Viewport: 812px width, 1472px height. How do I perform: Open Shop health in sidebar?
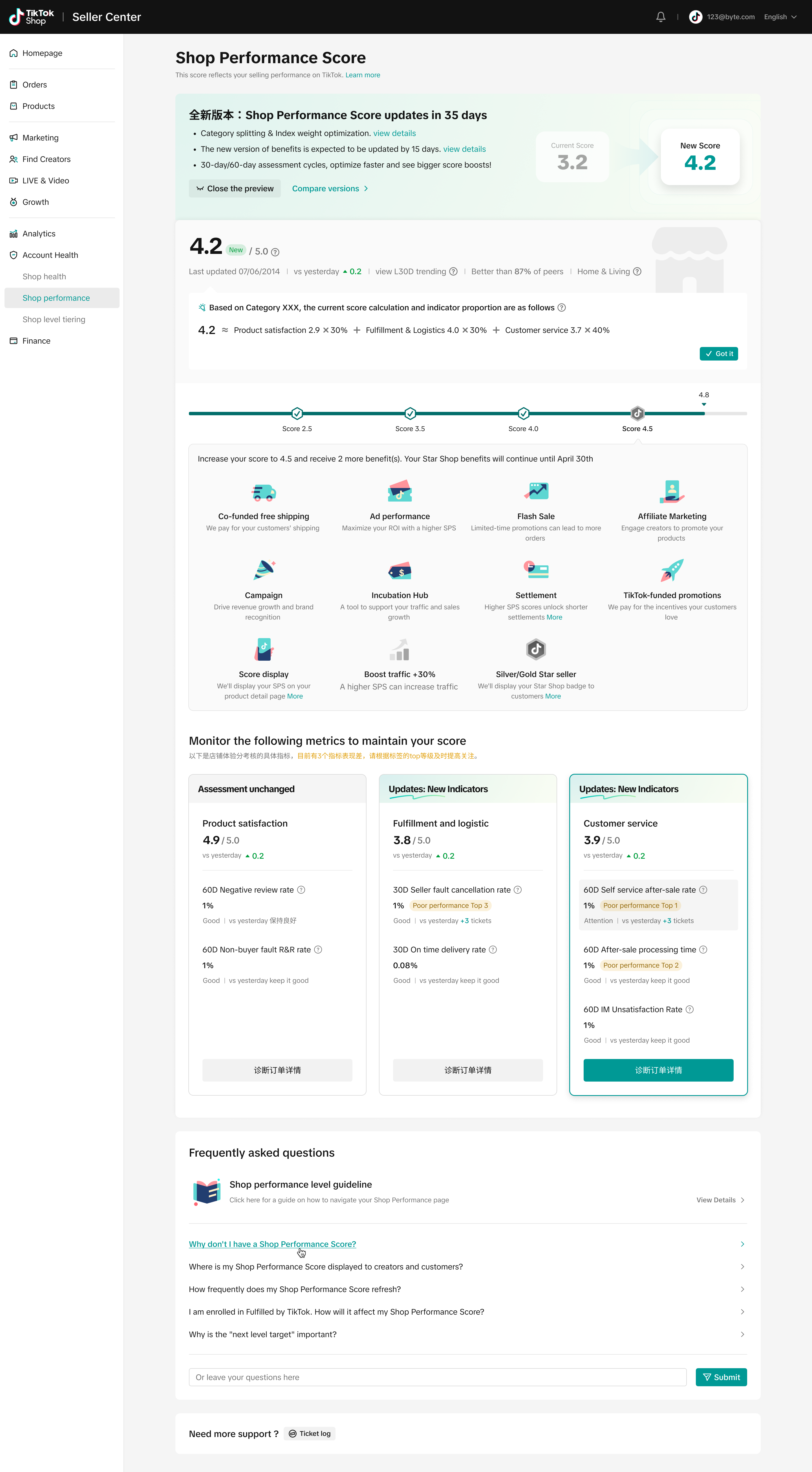tap(45, 276)
